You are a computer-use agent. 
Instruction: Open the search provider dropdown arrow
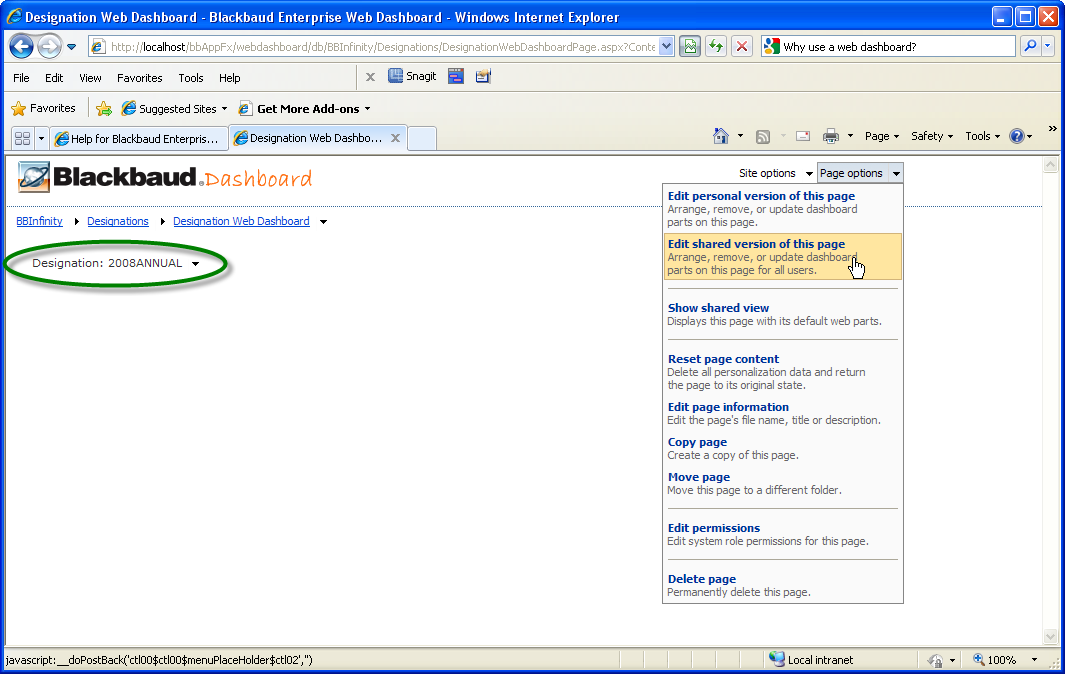[x=1047, y=46]
